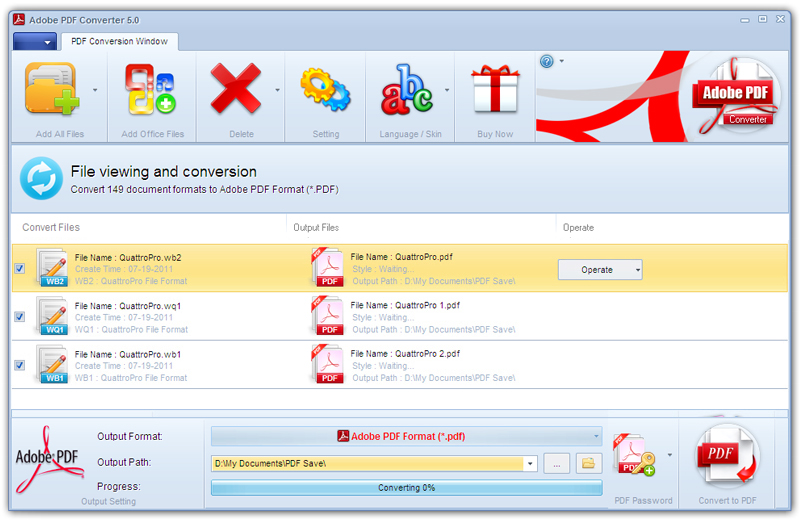Click the red X Delete icon
Screen dimensions: 800x521
(x=236, y=88)
